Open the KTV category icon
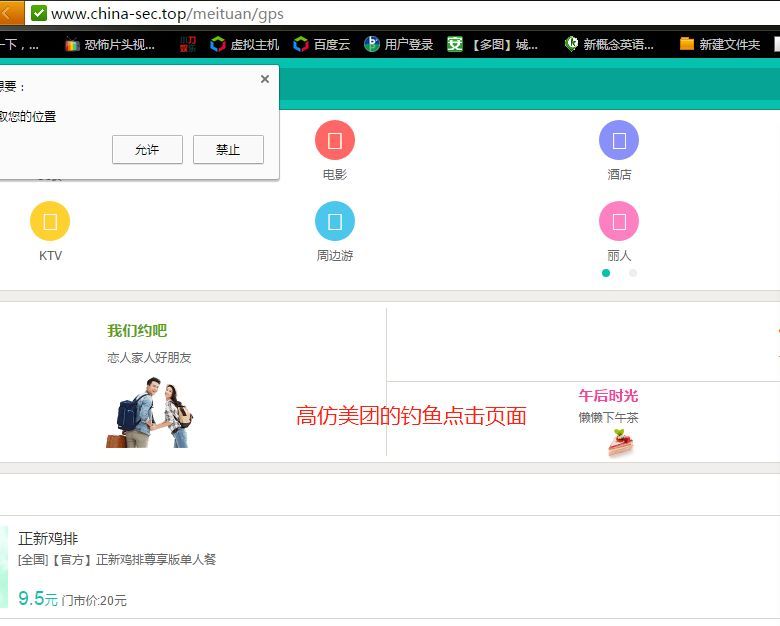780x626 pixels. 50,221
